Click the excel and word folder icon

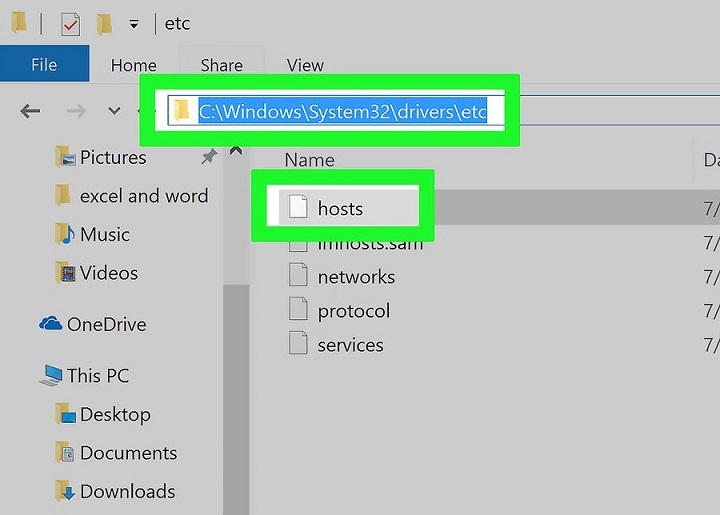62,195
